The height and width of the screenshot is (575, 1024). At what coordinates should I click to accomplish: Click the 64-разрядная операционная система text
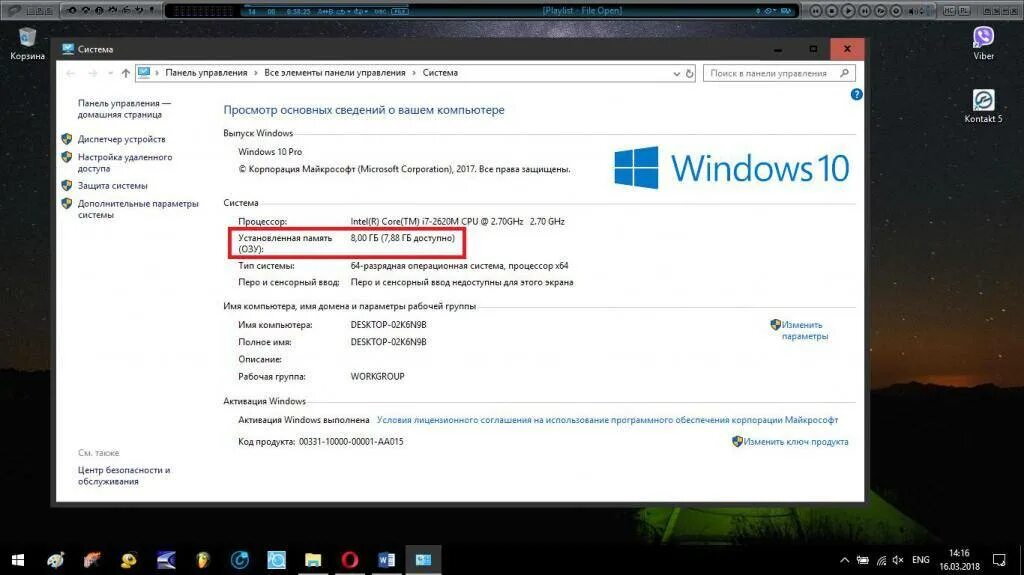coord(459,266)
